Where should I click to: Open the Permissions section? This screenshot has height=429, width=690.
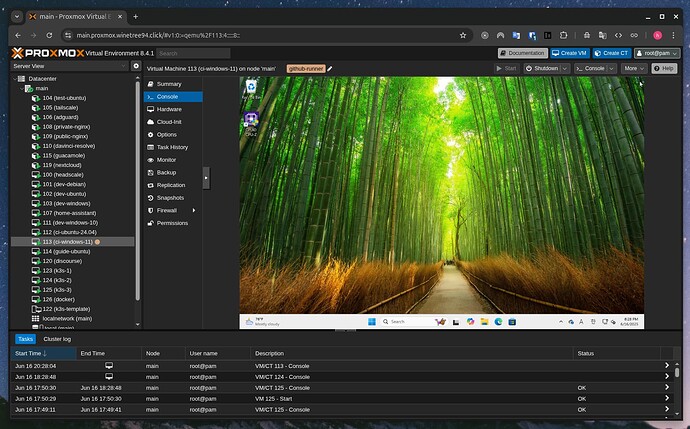173,223
